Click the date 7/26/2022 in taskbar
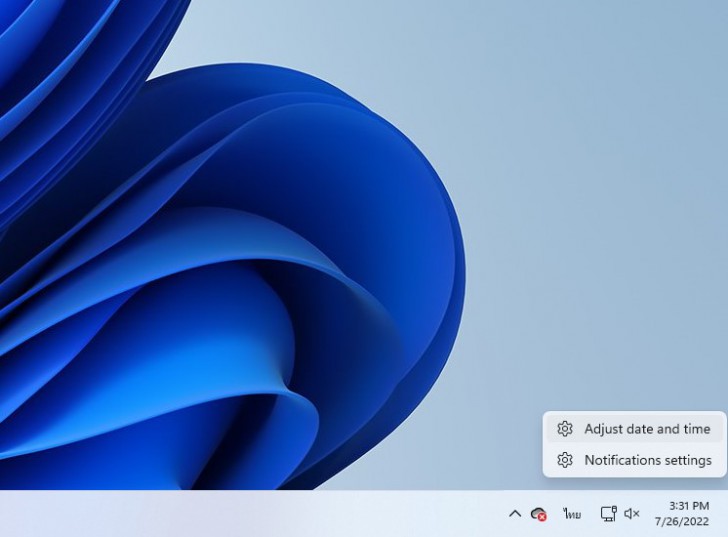This screenshot has width=728, height=537. [682, 522]
